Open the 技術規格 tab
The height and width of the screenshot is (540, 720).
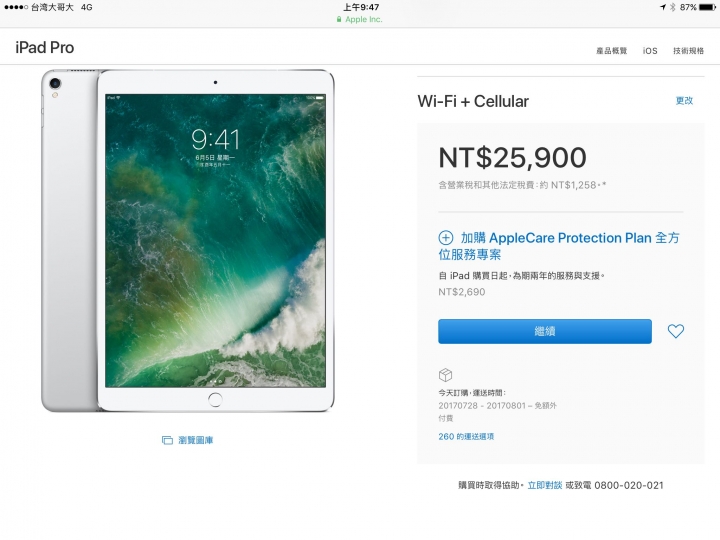click(x=688, y=51)
